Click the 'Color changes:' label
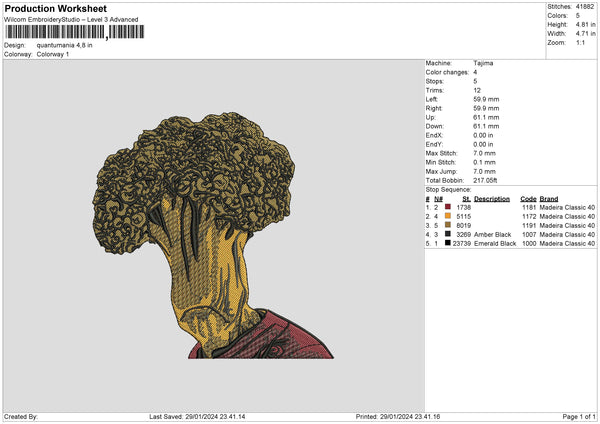Image resolution: width=600 pixels, height=424 pixels. click(x=447, y=72)
